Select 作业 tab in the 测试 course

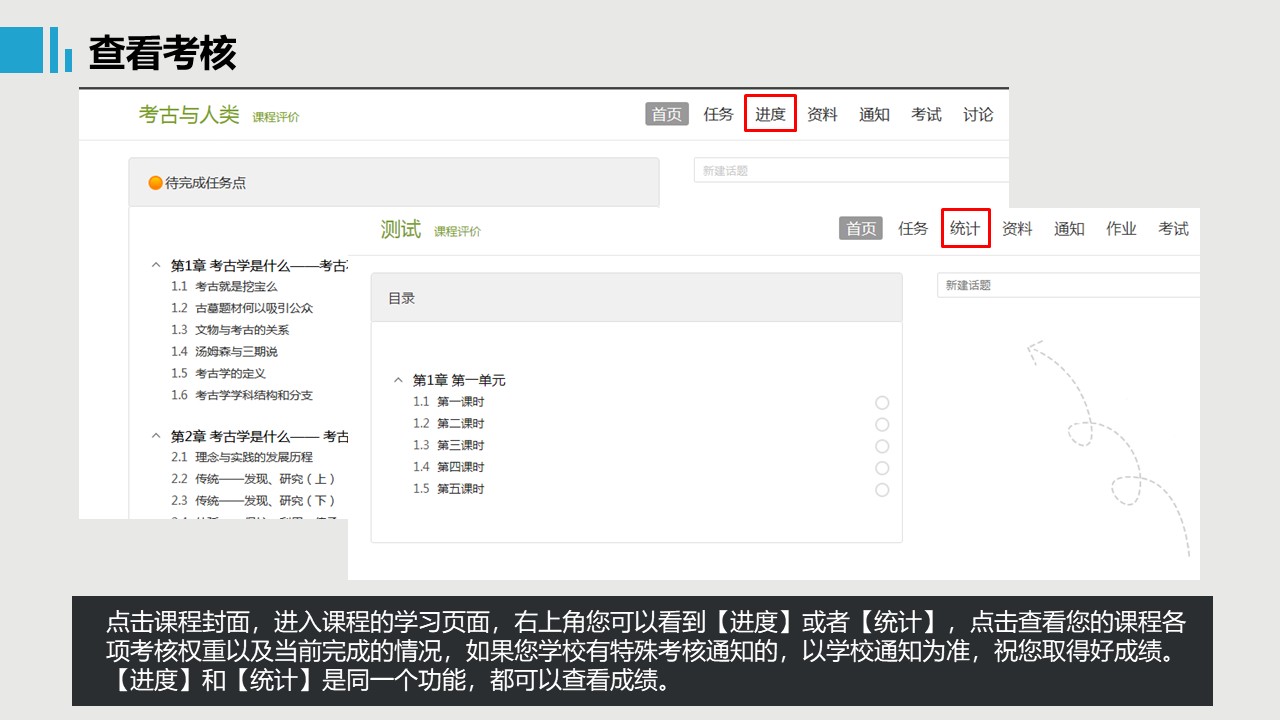click(1121, 229)
